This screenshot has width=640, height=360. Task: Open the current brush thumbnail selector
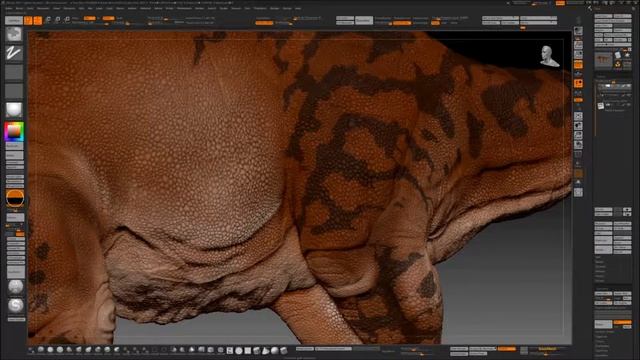point(14,34)
